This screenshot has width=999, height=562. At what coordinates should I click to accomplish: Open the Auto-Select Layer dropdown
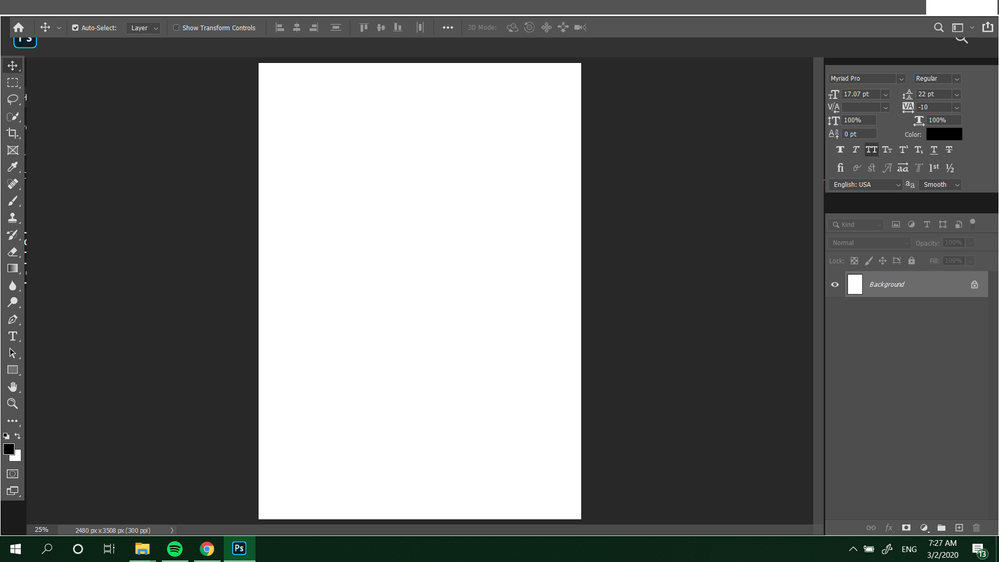pyautogui.click(x=143, y=28)
